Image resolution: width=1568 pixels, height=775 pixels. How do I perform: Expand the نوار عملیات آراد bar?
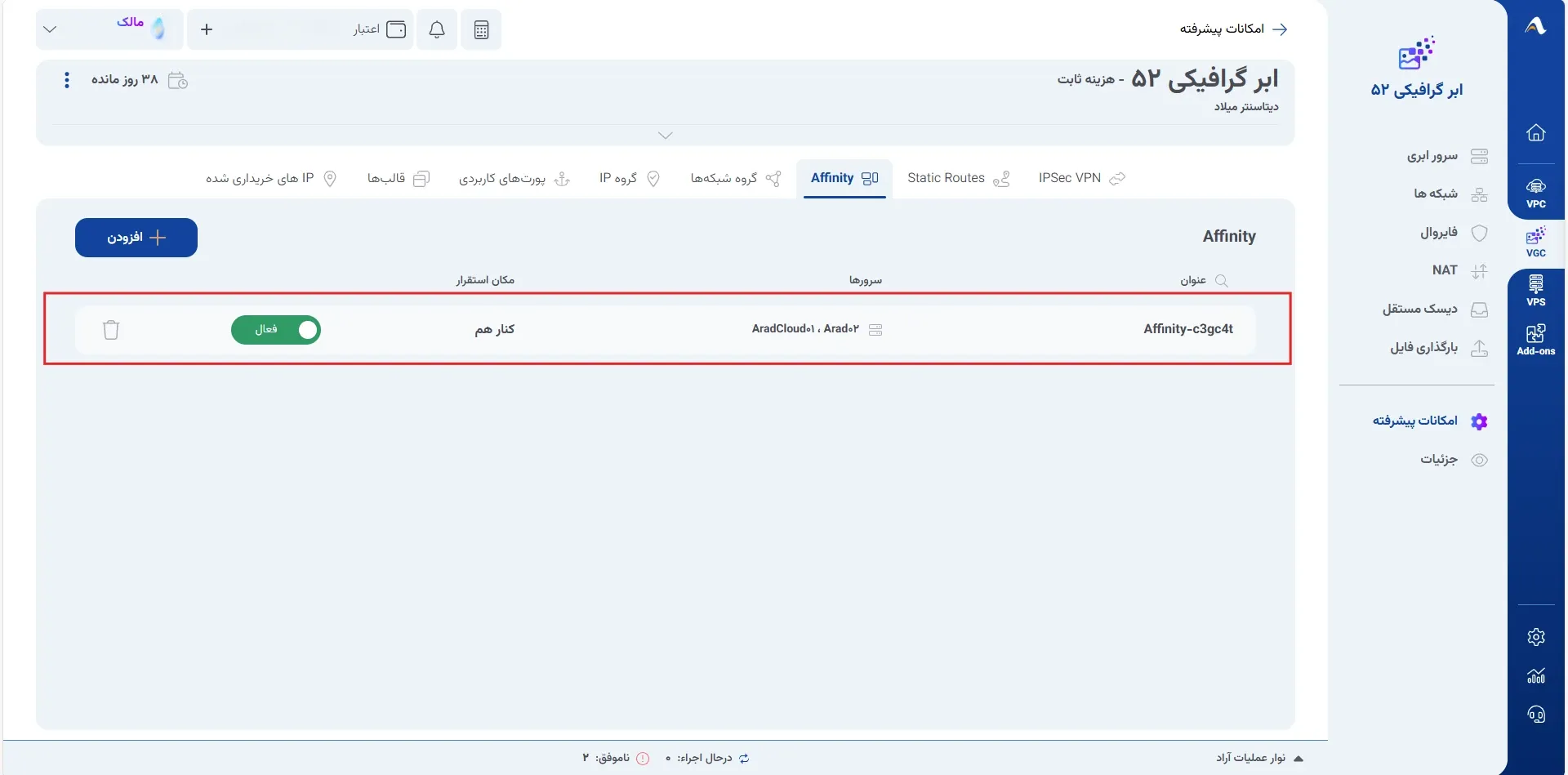point(1259,758)
